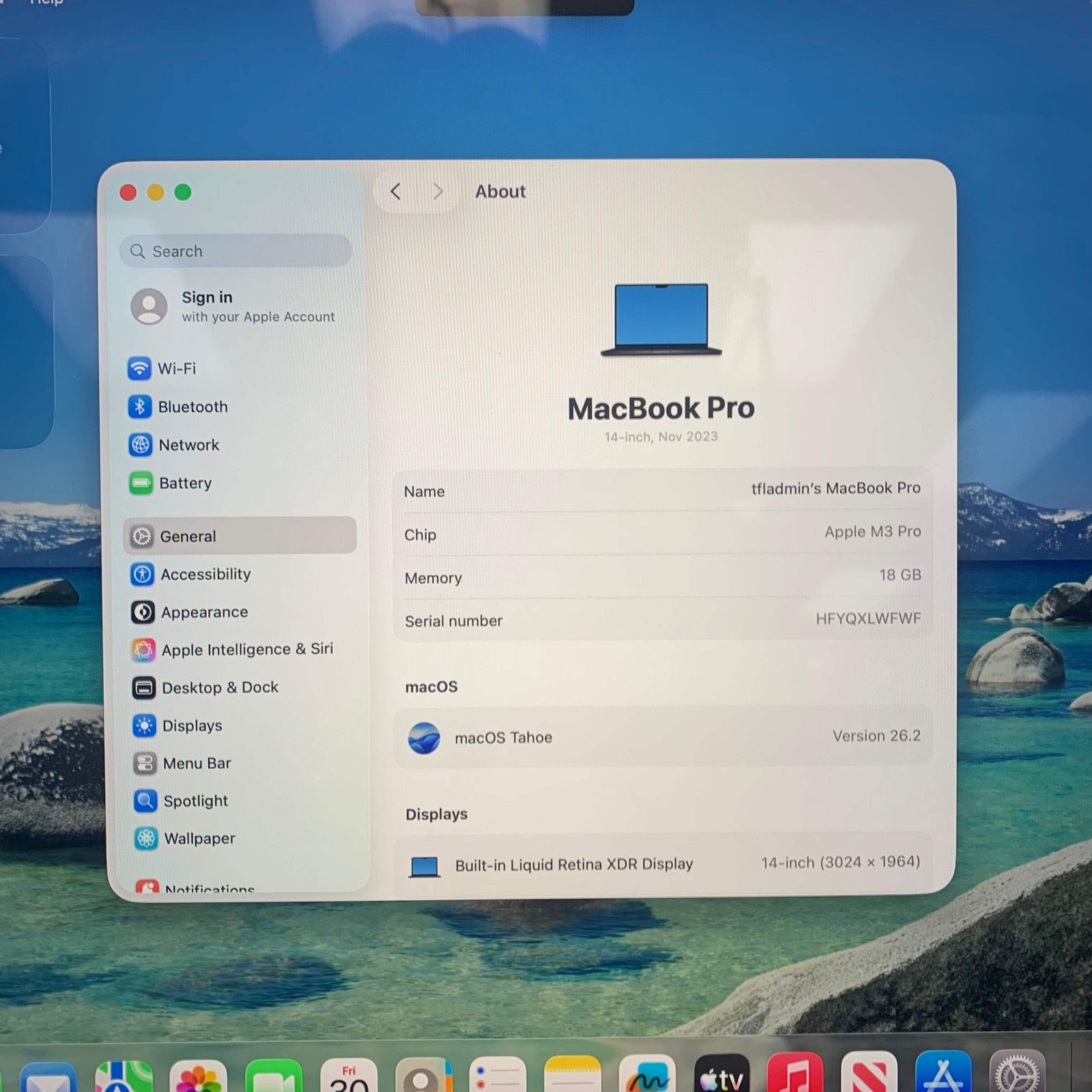Open Desktop & Dock settings

[x=205, y=687]
